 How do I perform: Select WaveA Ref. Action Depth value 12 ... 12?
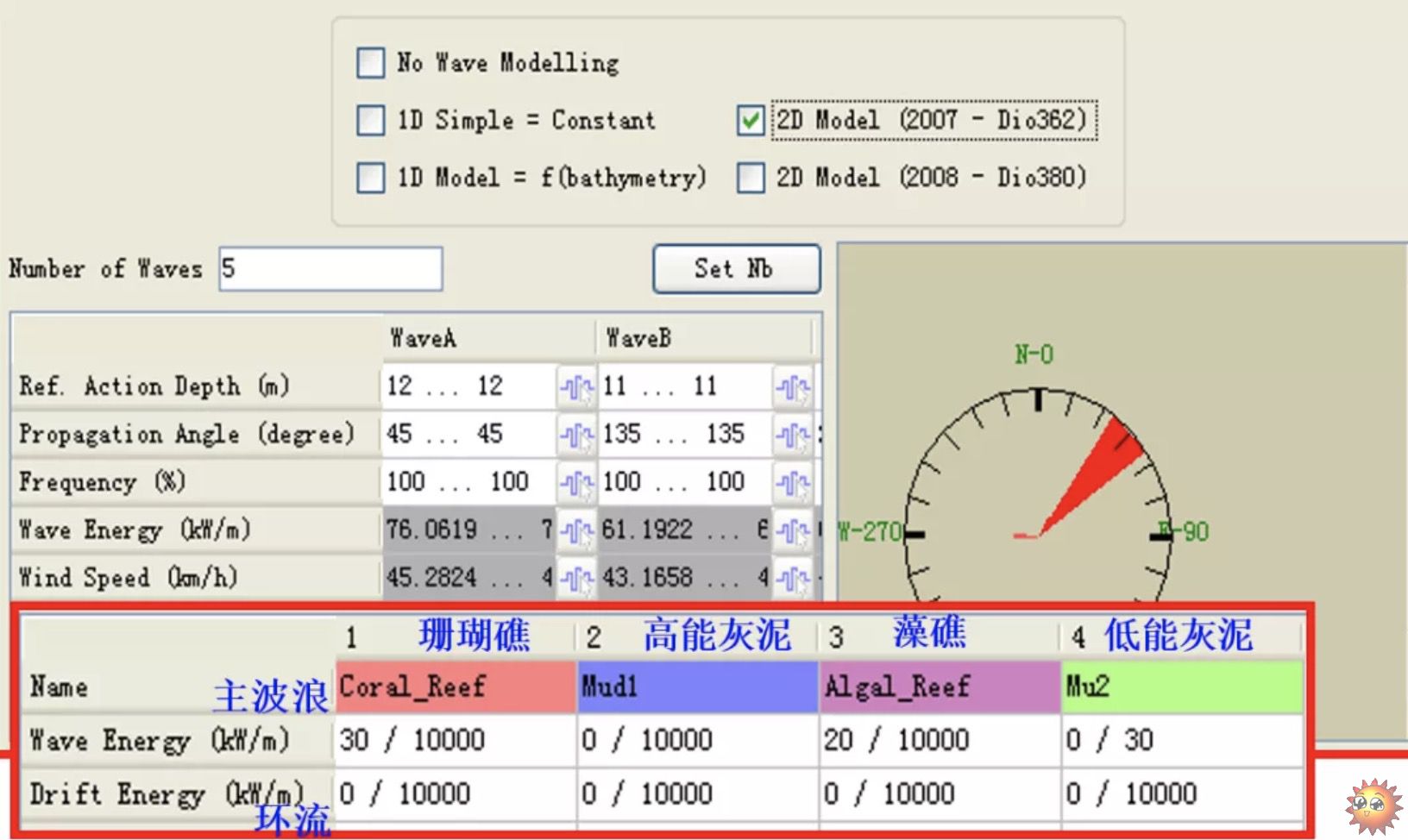(x=468, y=386)
